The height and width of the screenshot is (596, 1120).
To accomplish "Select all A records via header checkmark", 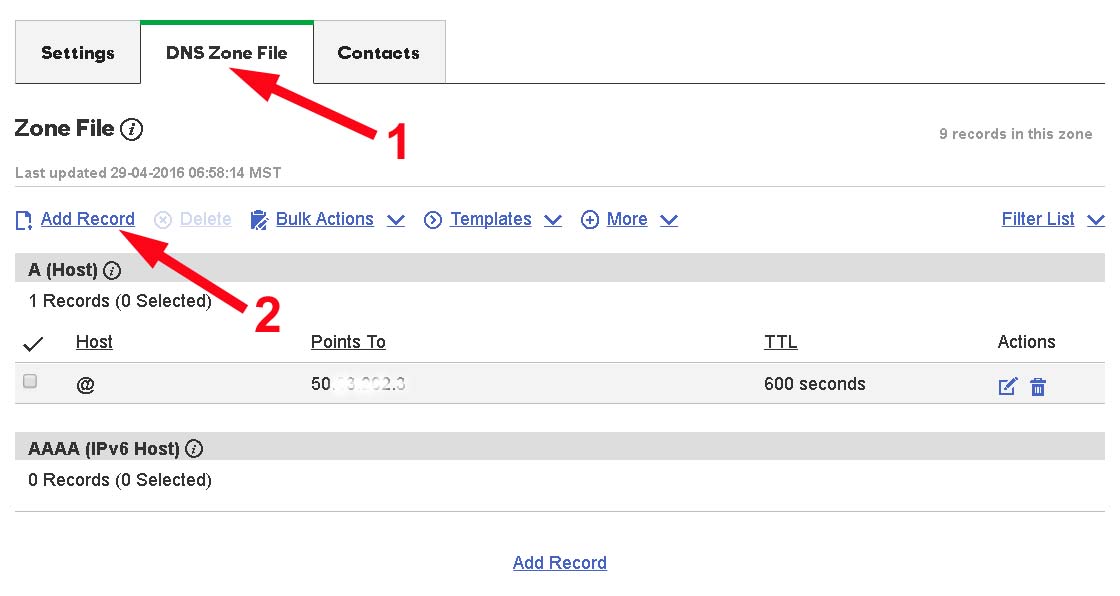I will click(x=33, y=344).
